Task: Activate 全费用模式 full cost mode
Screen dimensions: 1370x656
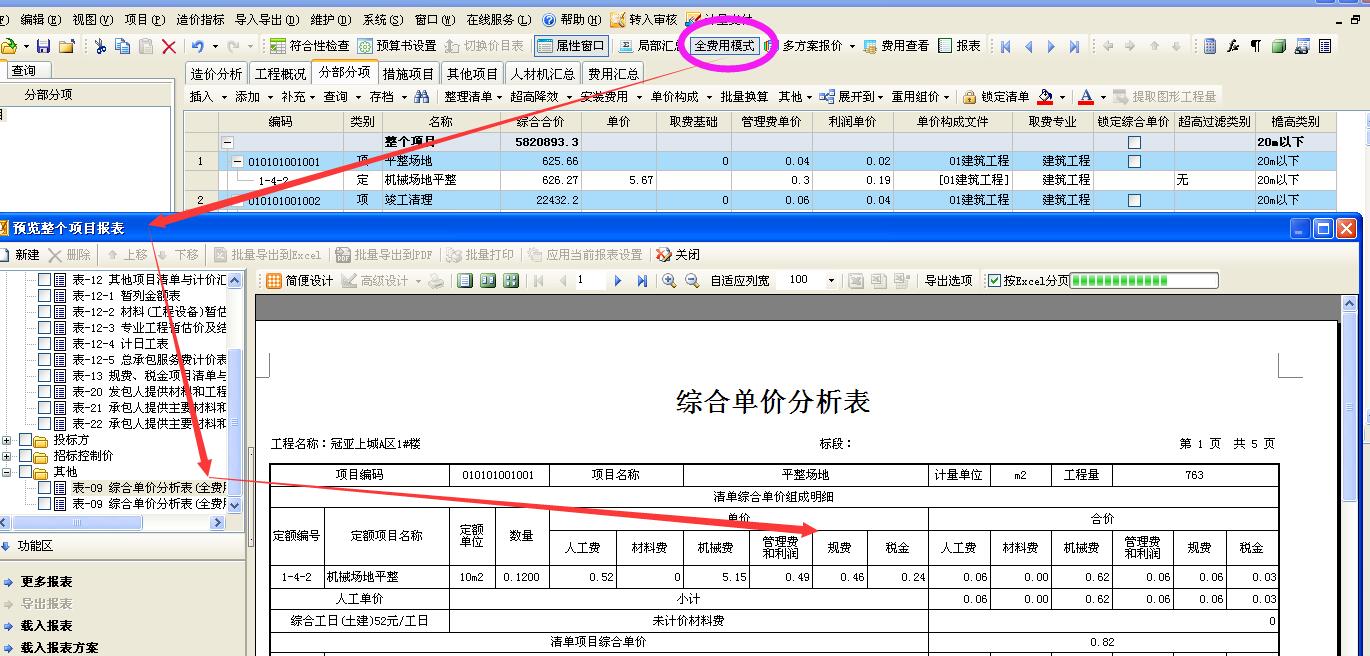Action: 725,46
